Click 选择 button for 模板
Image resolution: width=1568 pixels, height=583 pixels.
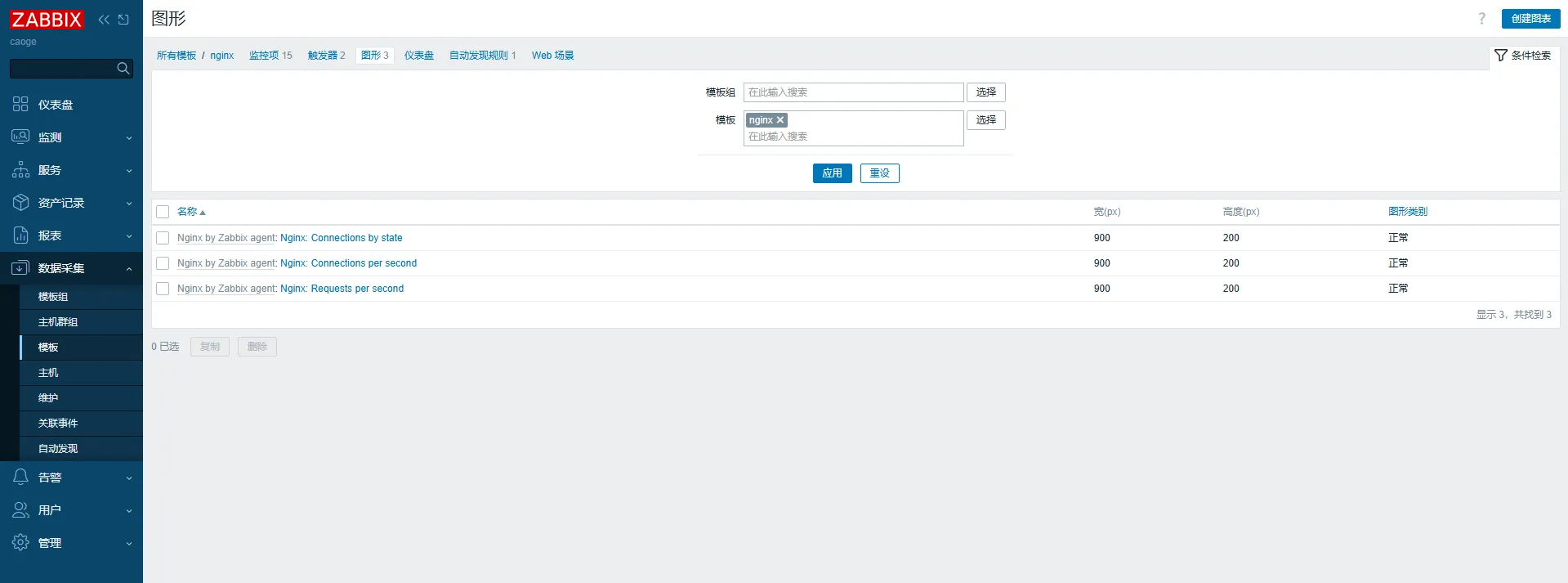click(x=986, y=120)
